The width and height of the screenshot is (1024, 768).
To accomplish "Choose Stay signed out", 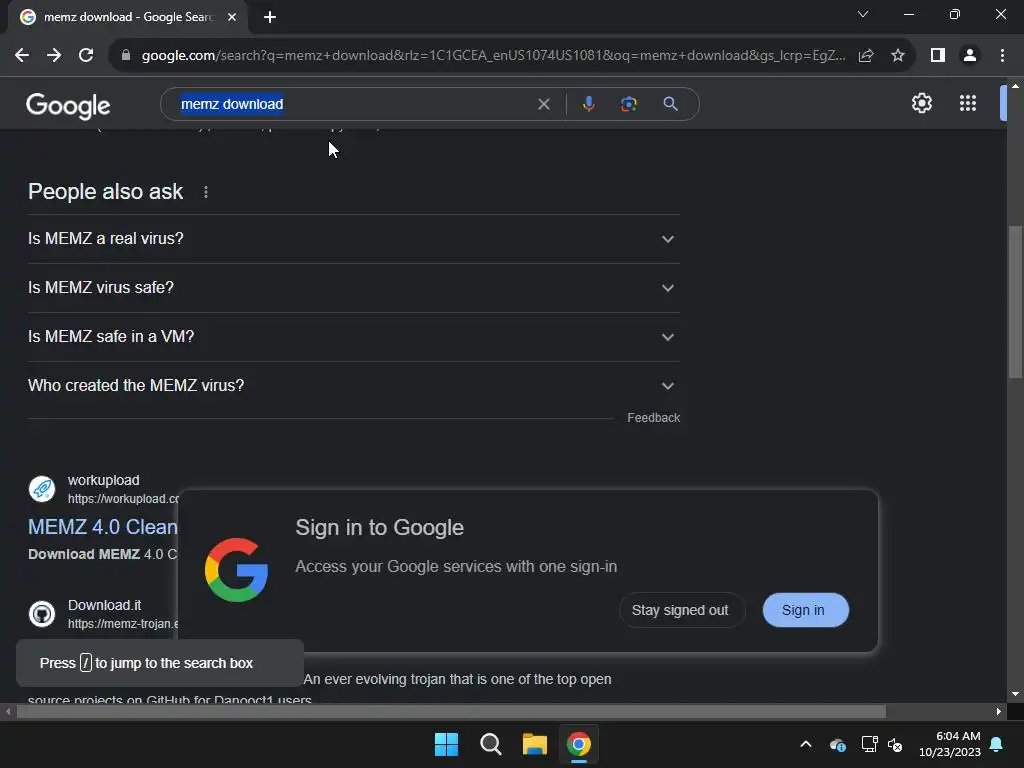I will [x=680, y=610].
